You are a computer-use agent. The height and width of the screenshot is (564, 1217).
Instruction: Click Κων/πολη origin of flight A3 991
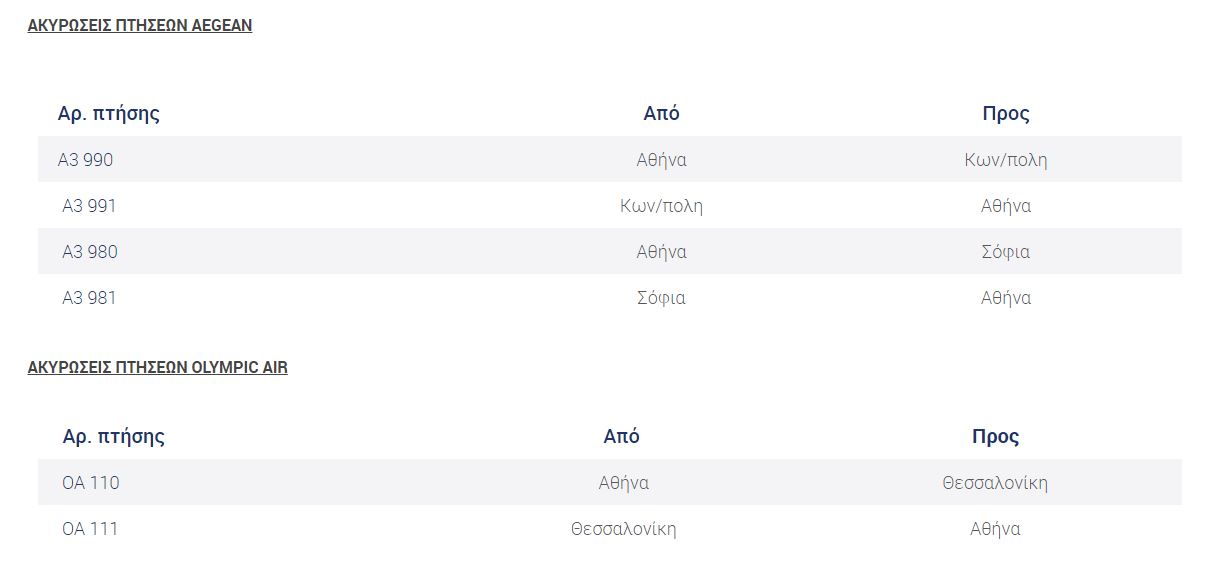click(661, 206)
